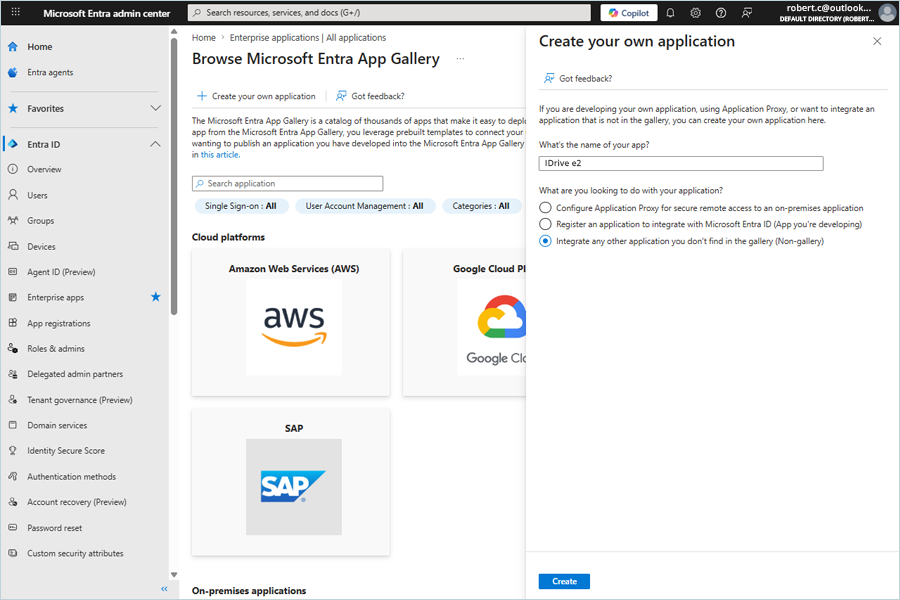Click Got feedback in gallery toolbar
This screenshot has width=900, height=600.
[370, 96]
